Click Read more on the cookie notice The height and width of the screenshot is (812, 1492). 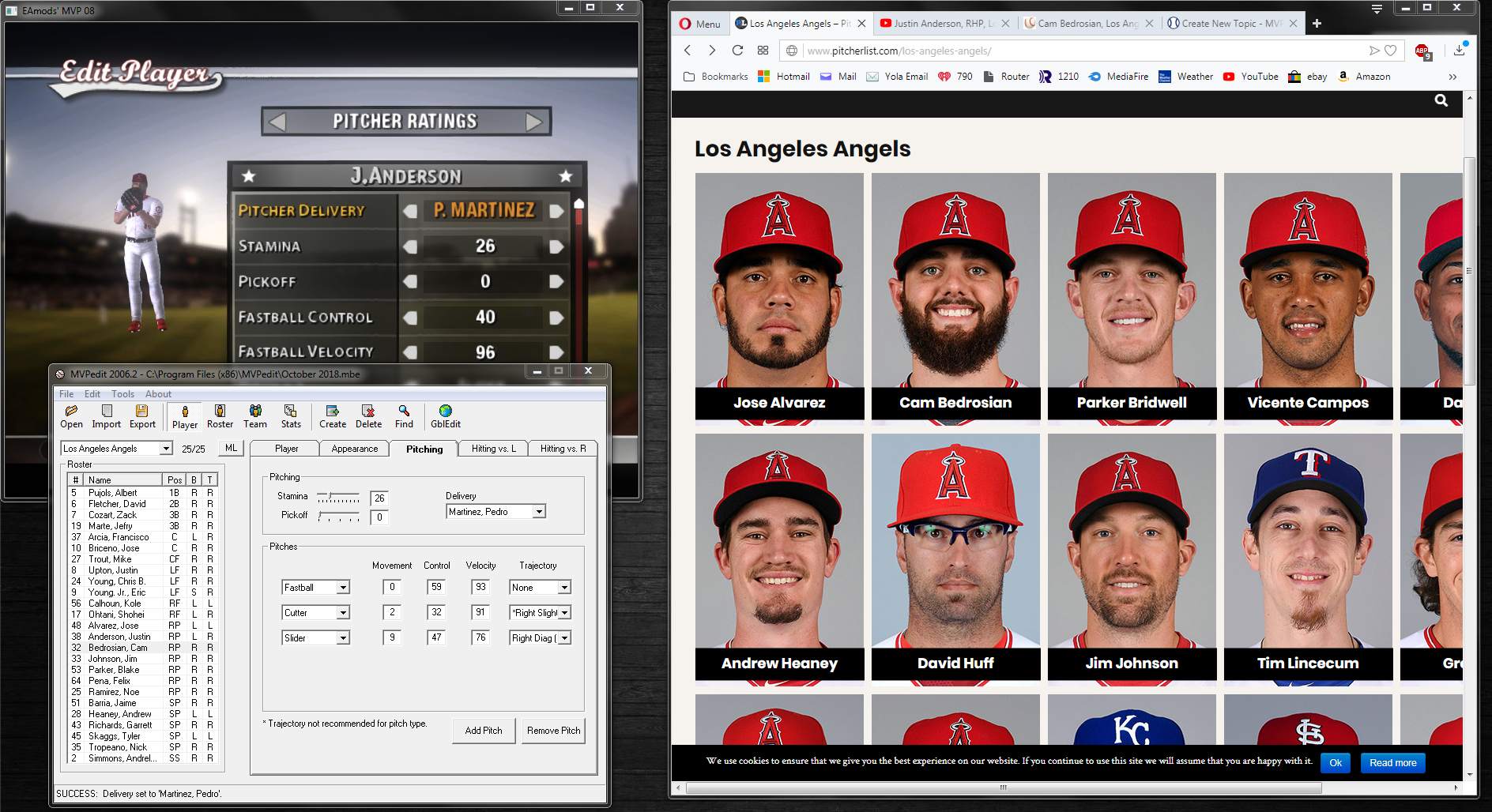pyautogui.click(x=1392, y=763)
